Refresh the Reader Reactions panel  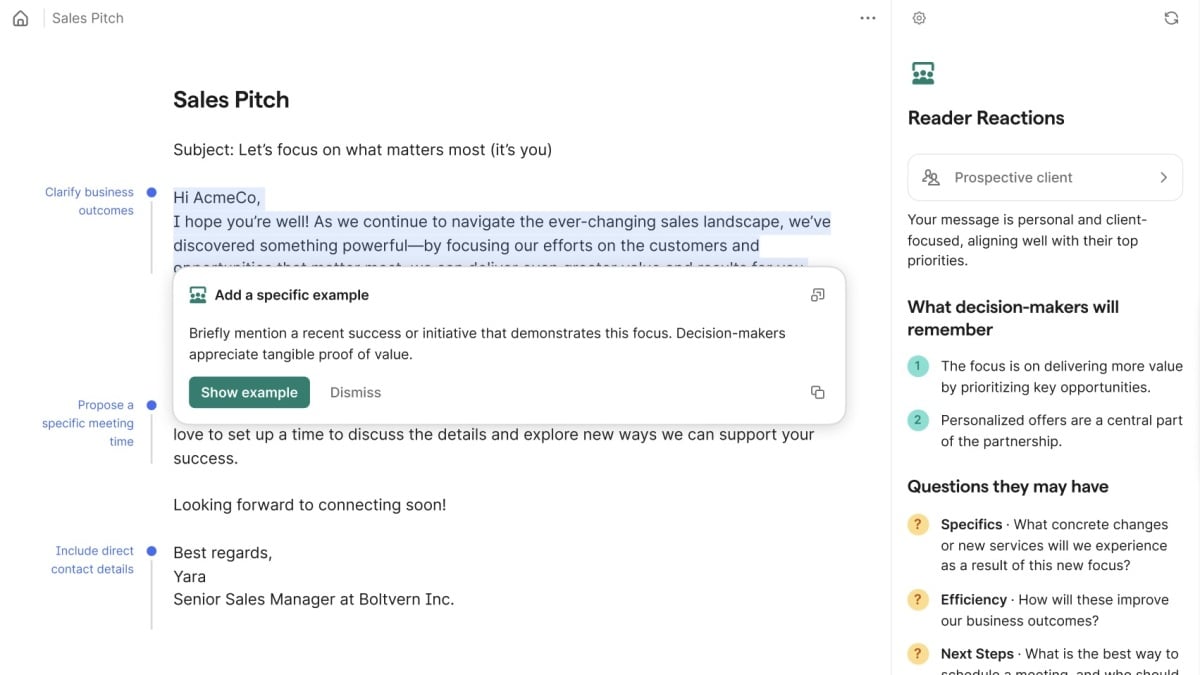(x=1171, y=18)
